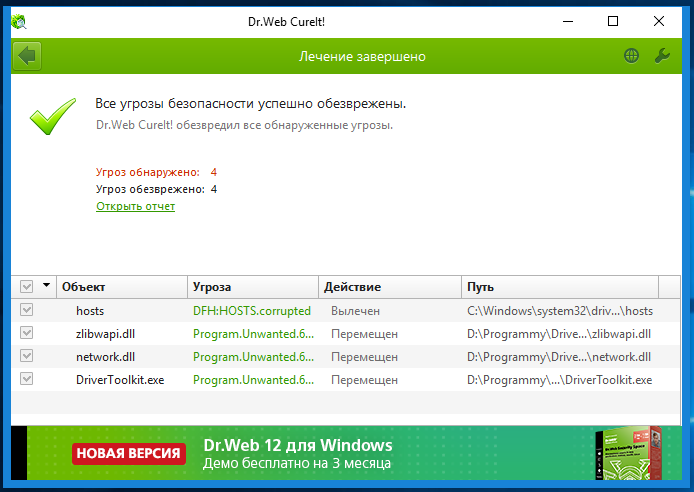Select the DriverToolkit.exe object name

[120, 380]
